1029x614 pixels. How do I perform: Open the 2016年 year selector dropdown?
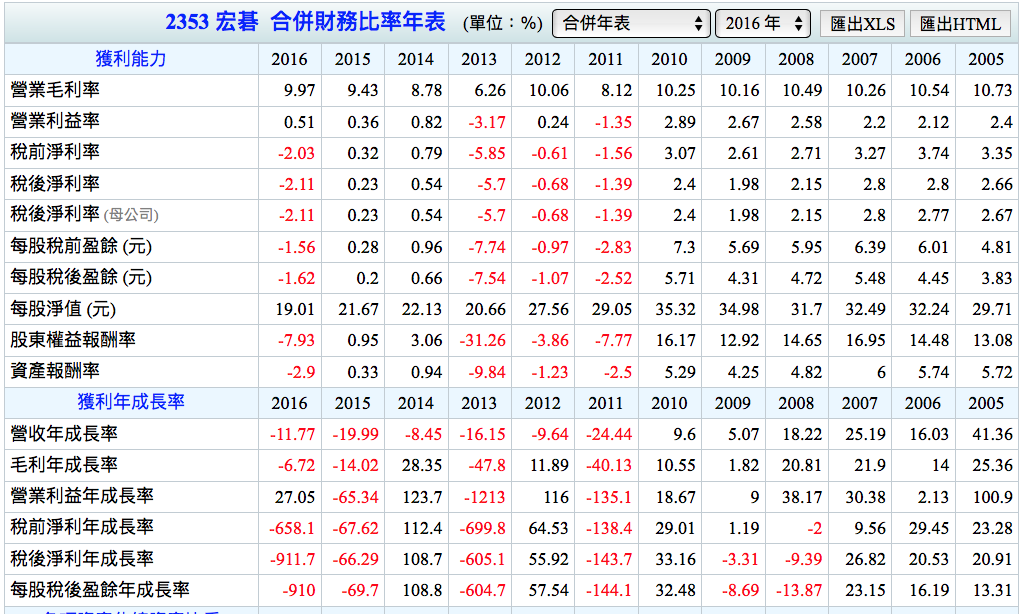coord(762,24)
